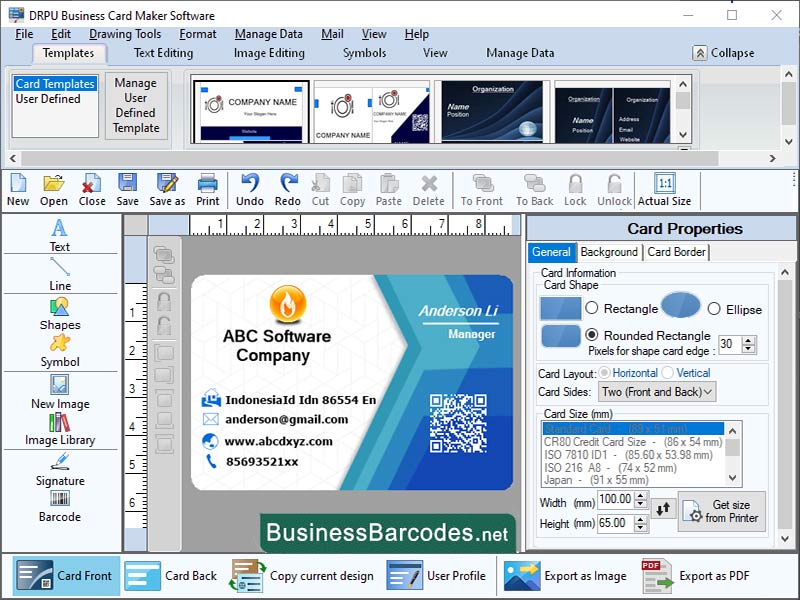Switch to the Background properties tab
Image resolution: width=800 pixels, height=600 pixels.
click(x=608, y=252)
